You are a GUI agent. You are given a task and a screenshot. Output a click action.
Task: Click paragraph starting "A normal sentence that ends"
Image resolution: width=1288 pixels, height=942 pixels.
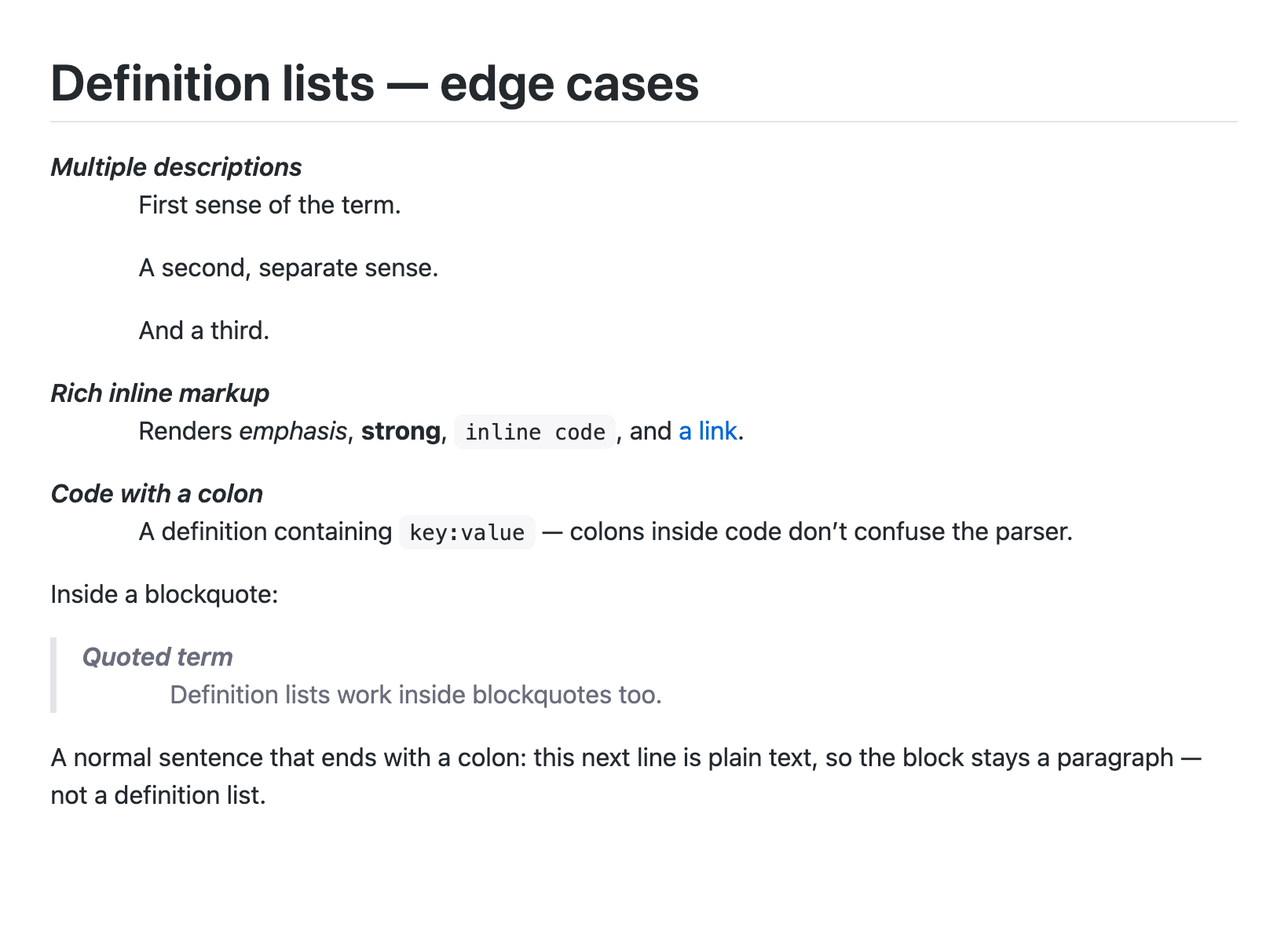[x=627, y=776]
